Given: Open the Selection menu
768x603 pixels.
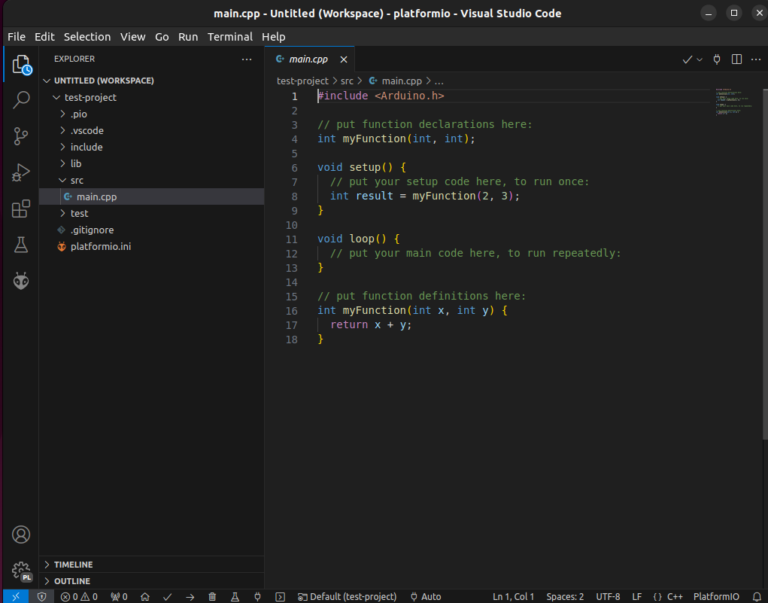Looking at the screenshot, I should coord(87,37).
